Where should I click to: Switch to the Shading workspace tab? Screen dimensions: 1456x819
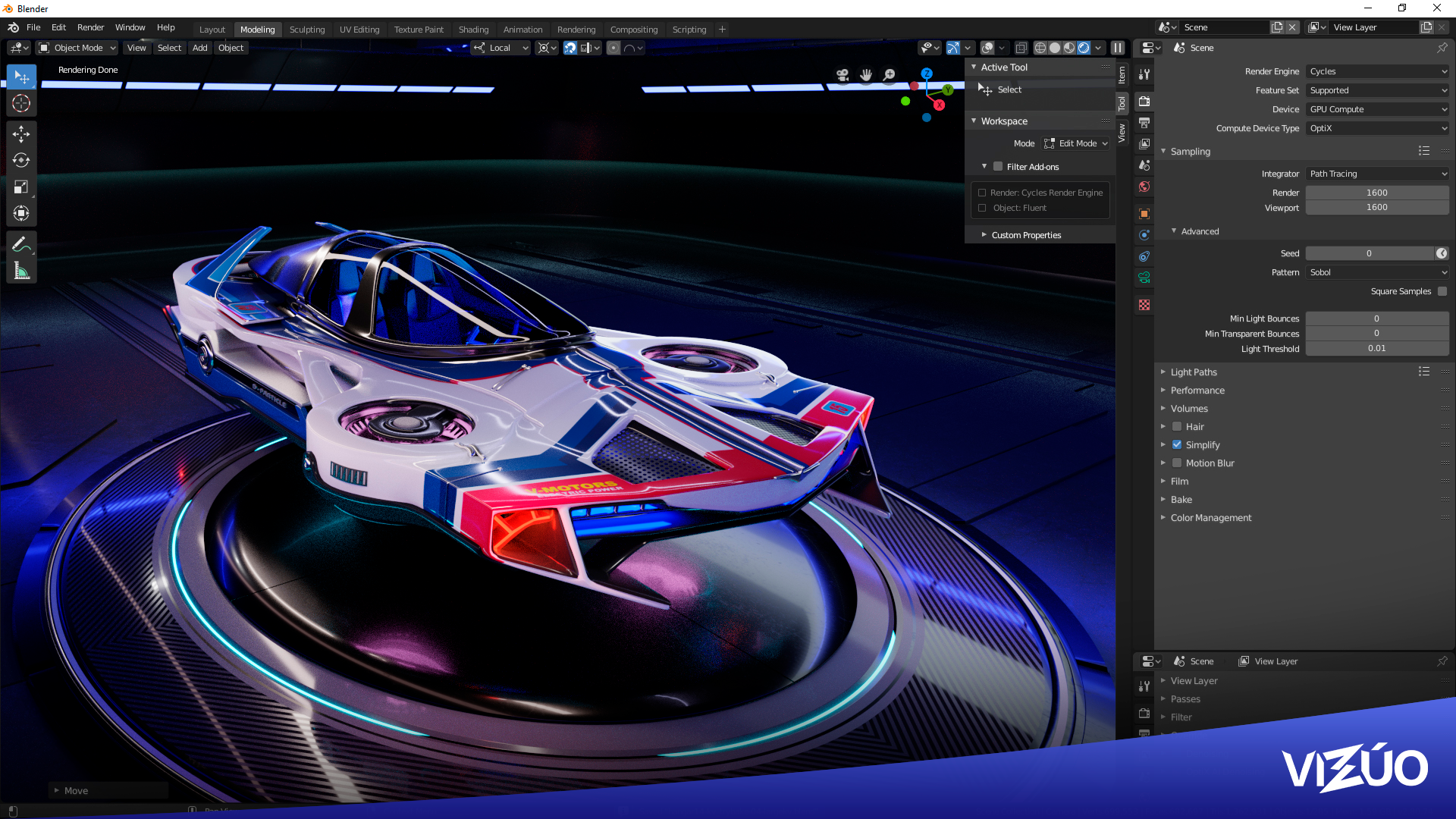tap(473, 30)
